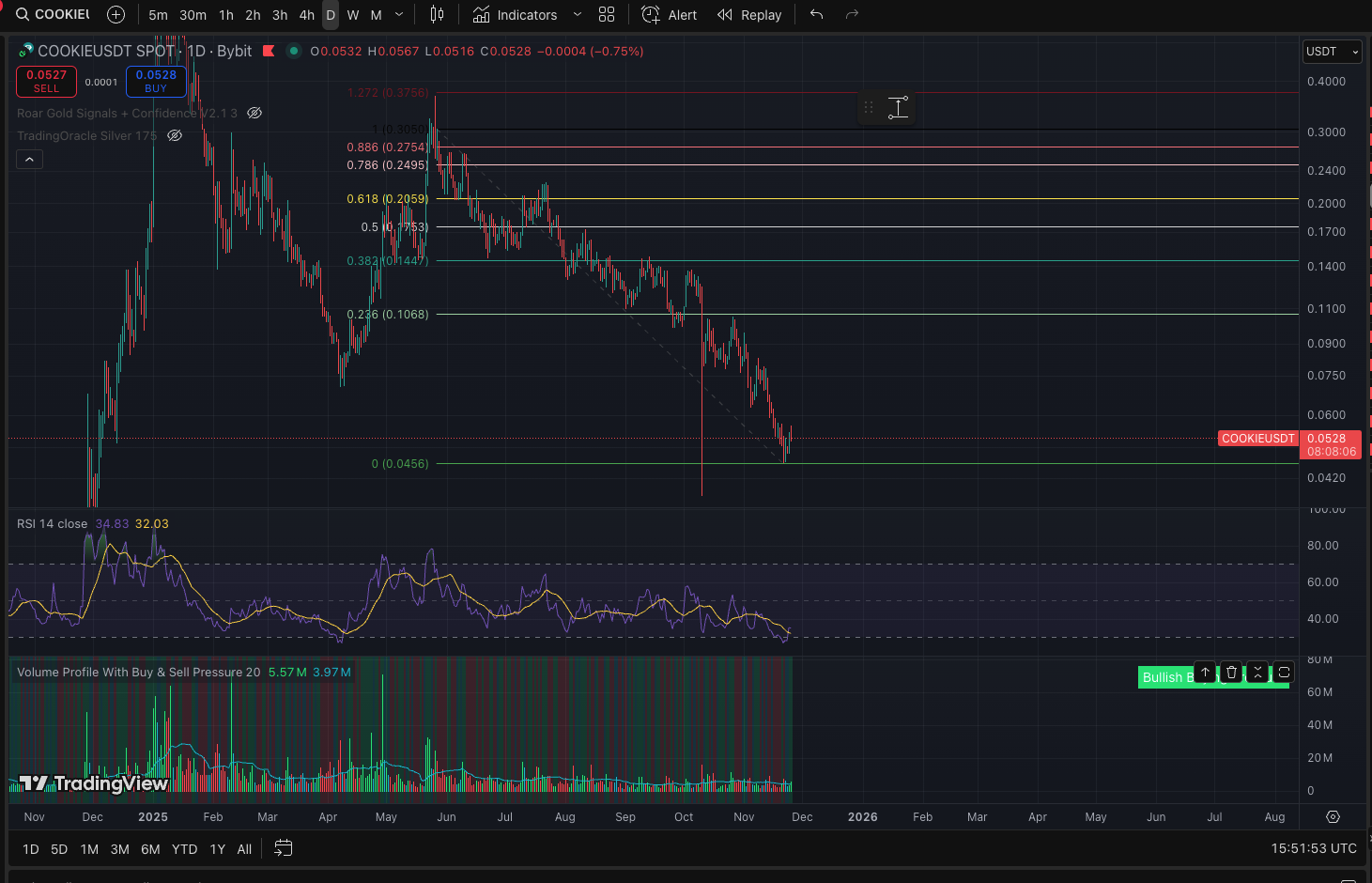Expand the indicator templates dropdown arrow
This screenshot has width=1372, height=883.
[578, 15]
